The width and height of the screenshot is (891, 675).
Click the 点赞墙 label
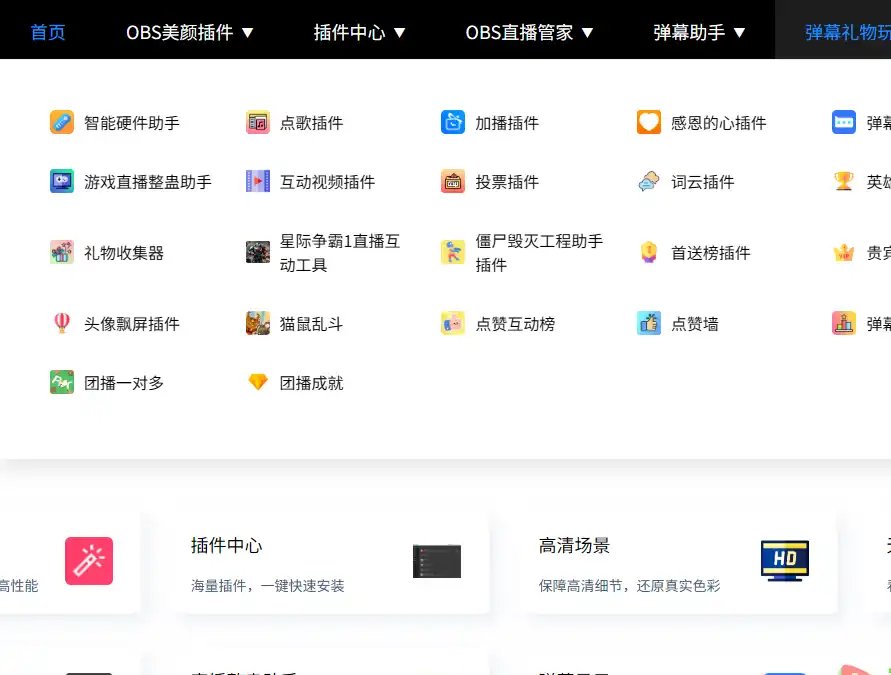pyautogui.click(x=694, y=324)
